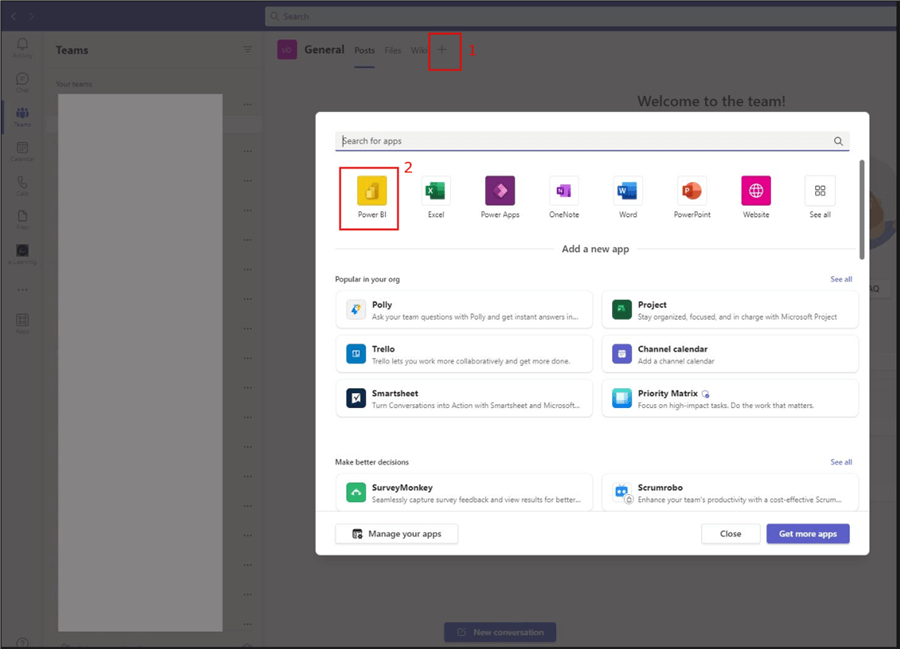Select the Word app icon
The image size is (900, 649).
coord(627,191)
